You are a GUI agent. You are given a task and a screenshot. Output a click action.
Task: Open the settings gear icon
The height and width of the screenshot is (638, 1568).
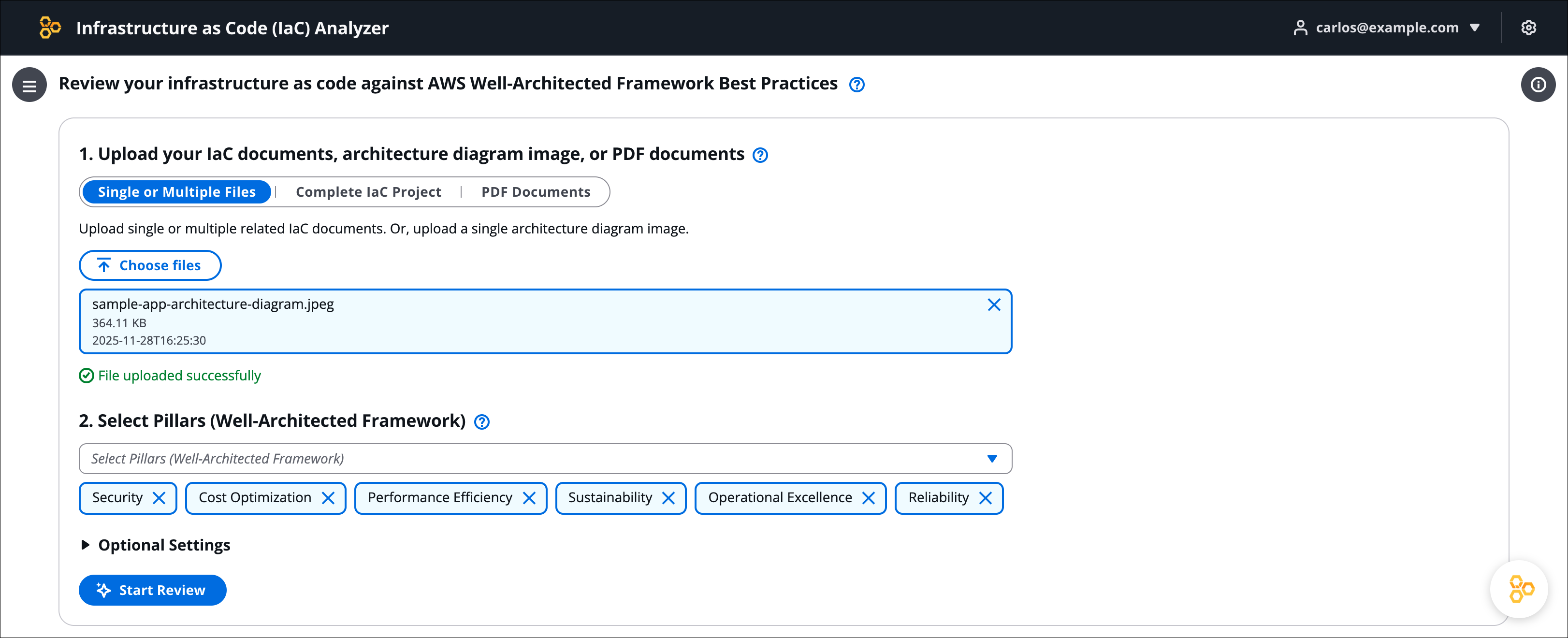click(1528, 28)
